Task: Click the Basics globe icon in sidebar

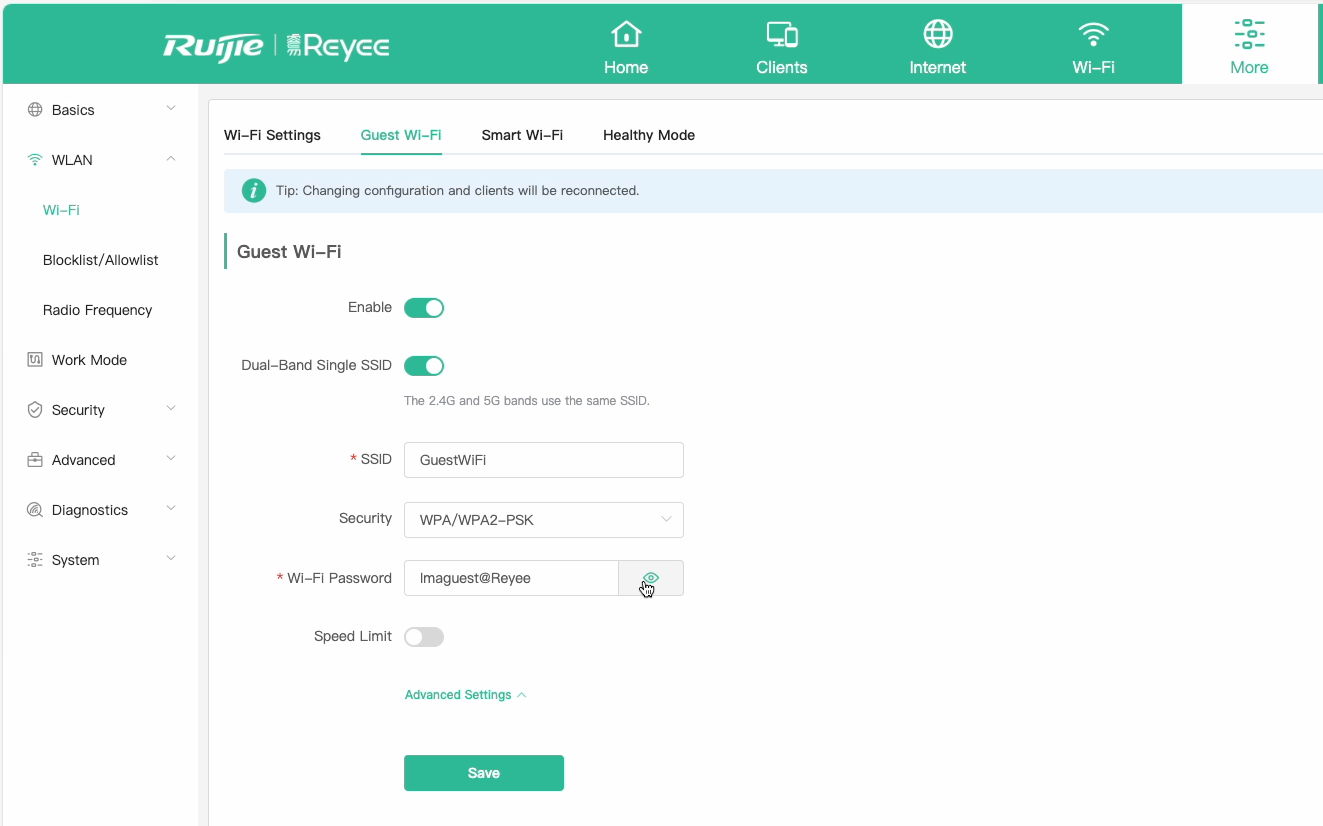Action: pyautogui.click(x=35, y=110)
